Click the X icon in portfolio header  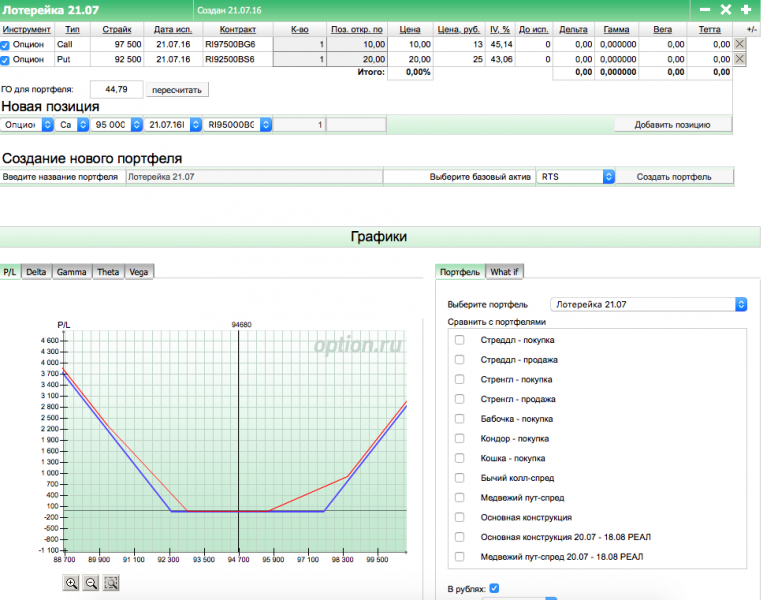(726, 9)
